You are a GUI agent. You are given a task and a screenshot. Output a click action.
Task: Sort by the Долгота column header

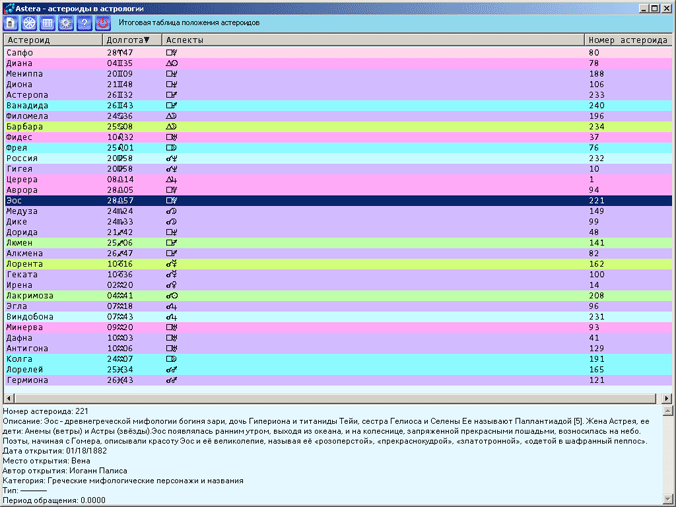click(130, 40)
